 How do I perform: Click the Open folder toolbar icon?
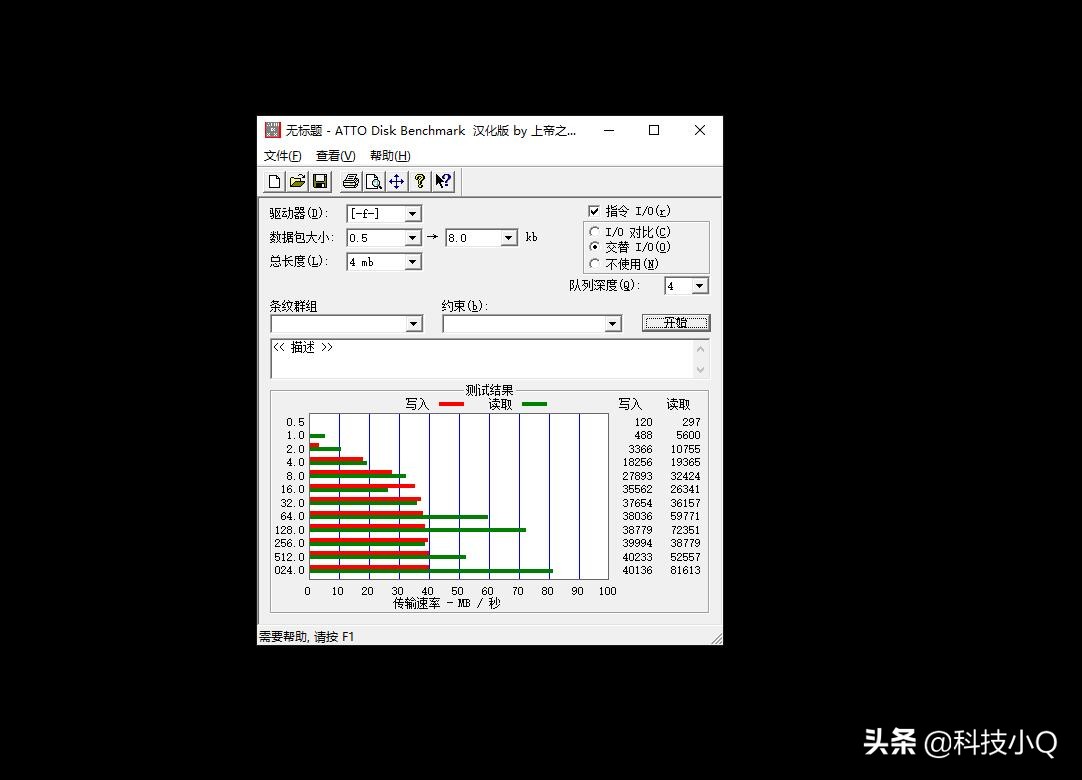[297, 182]
